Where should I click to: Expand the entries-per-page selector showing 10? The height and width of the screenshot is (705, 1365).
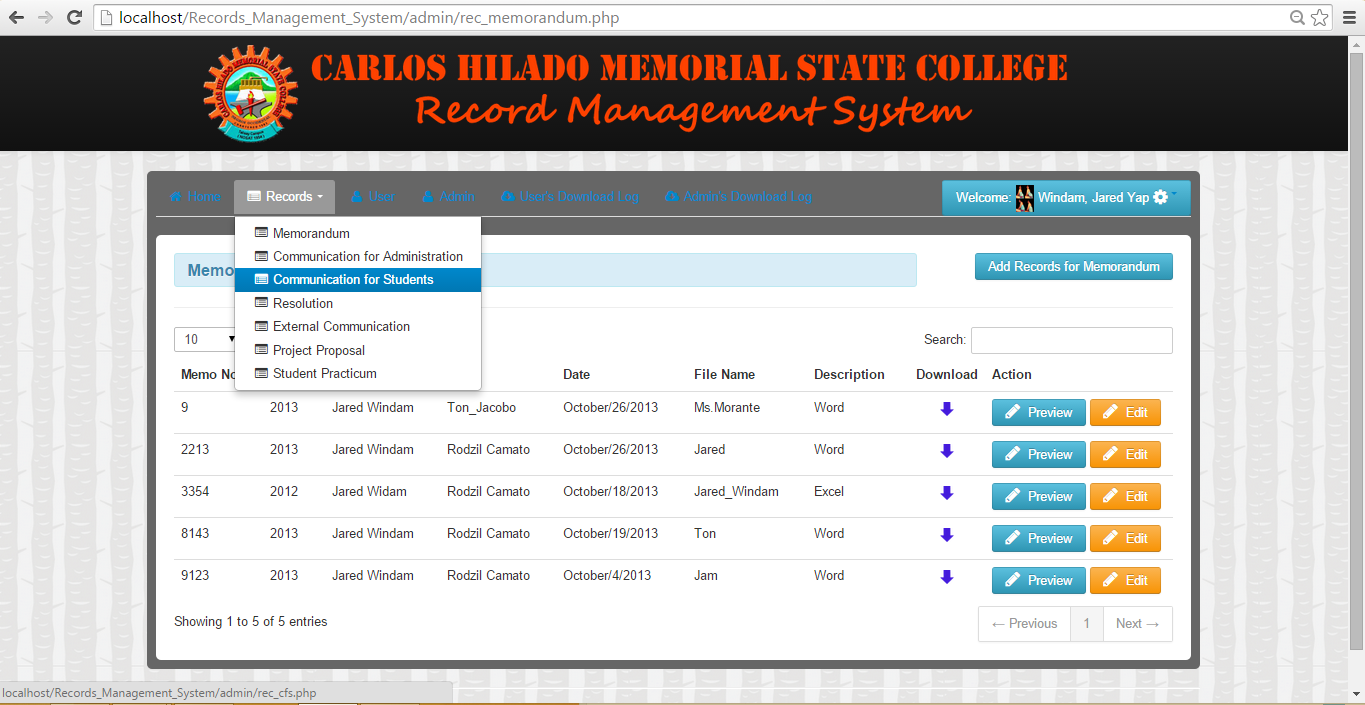(205, 340)
